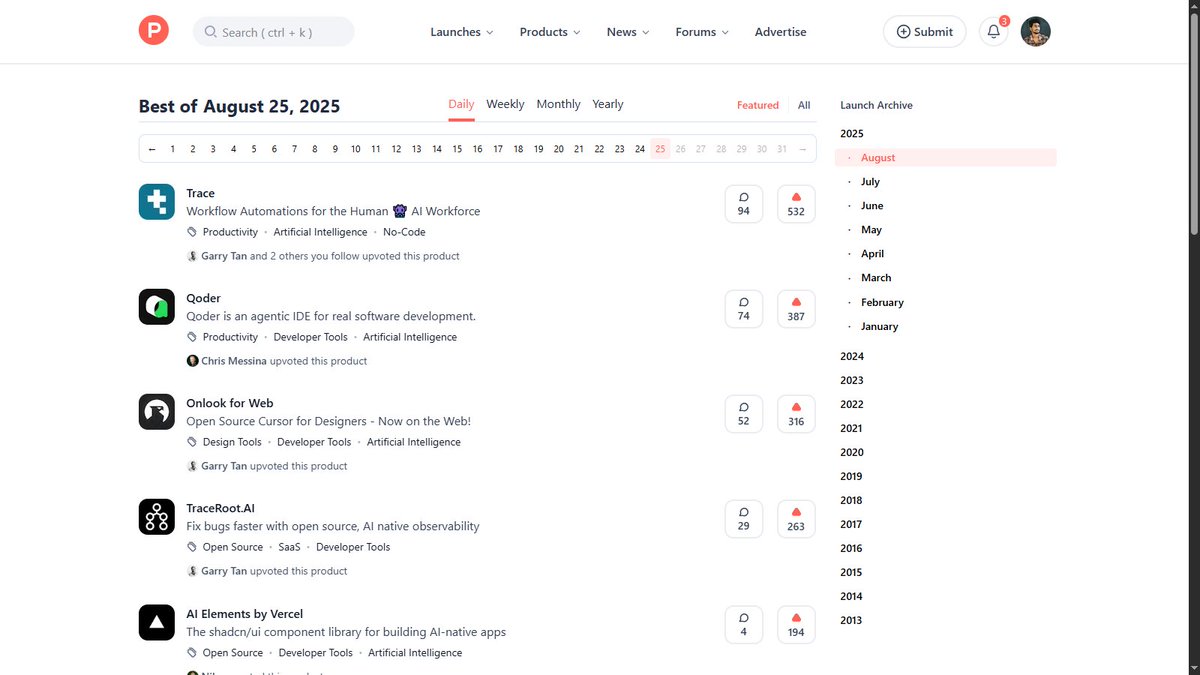The height and width of the screenshot is (675, 1200).
Task: Open Qoder's 74 comments
Action: [744, 308]
